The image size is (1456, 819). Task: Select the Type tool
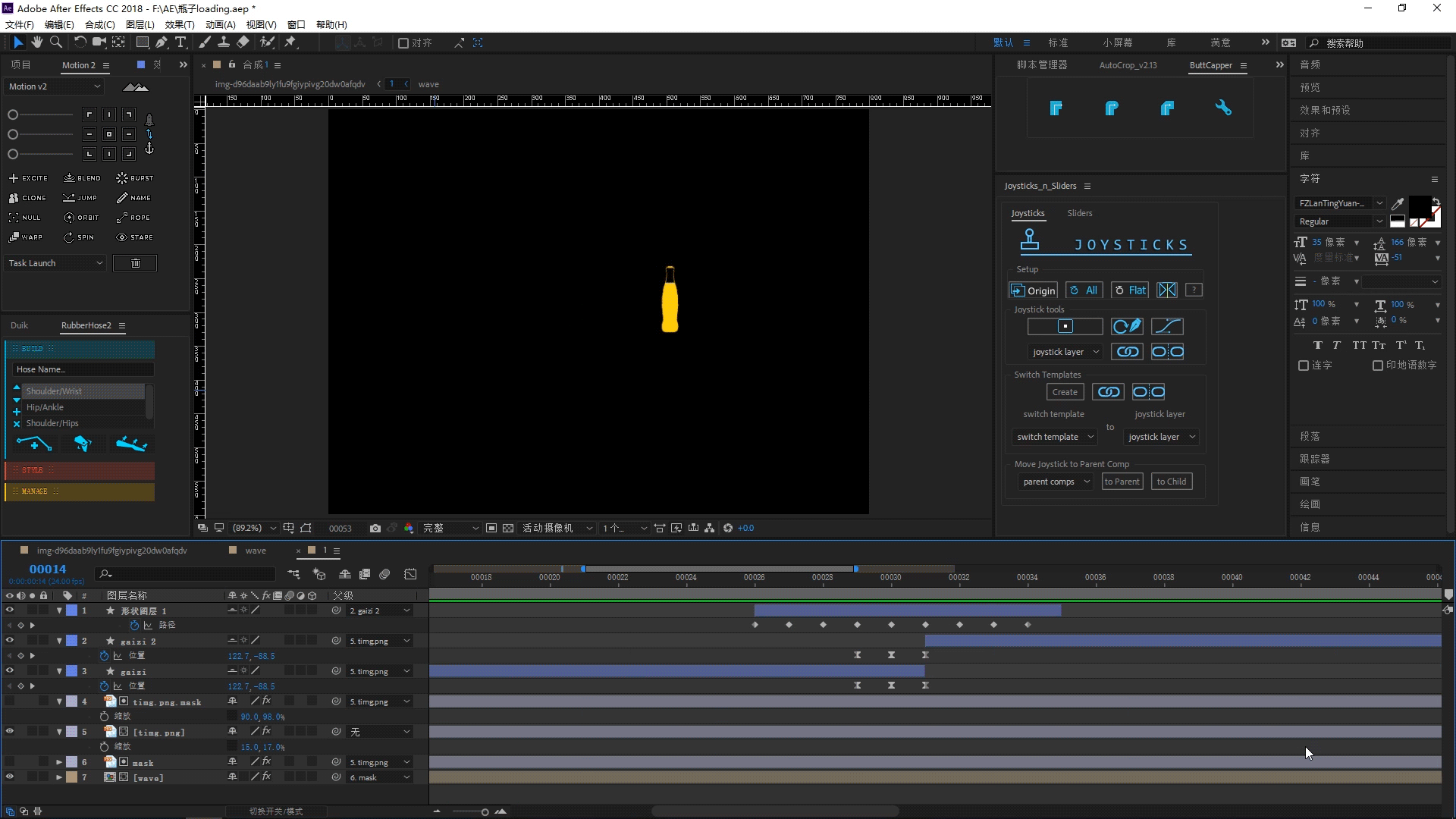[180, 42]
